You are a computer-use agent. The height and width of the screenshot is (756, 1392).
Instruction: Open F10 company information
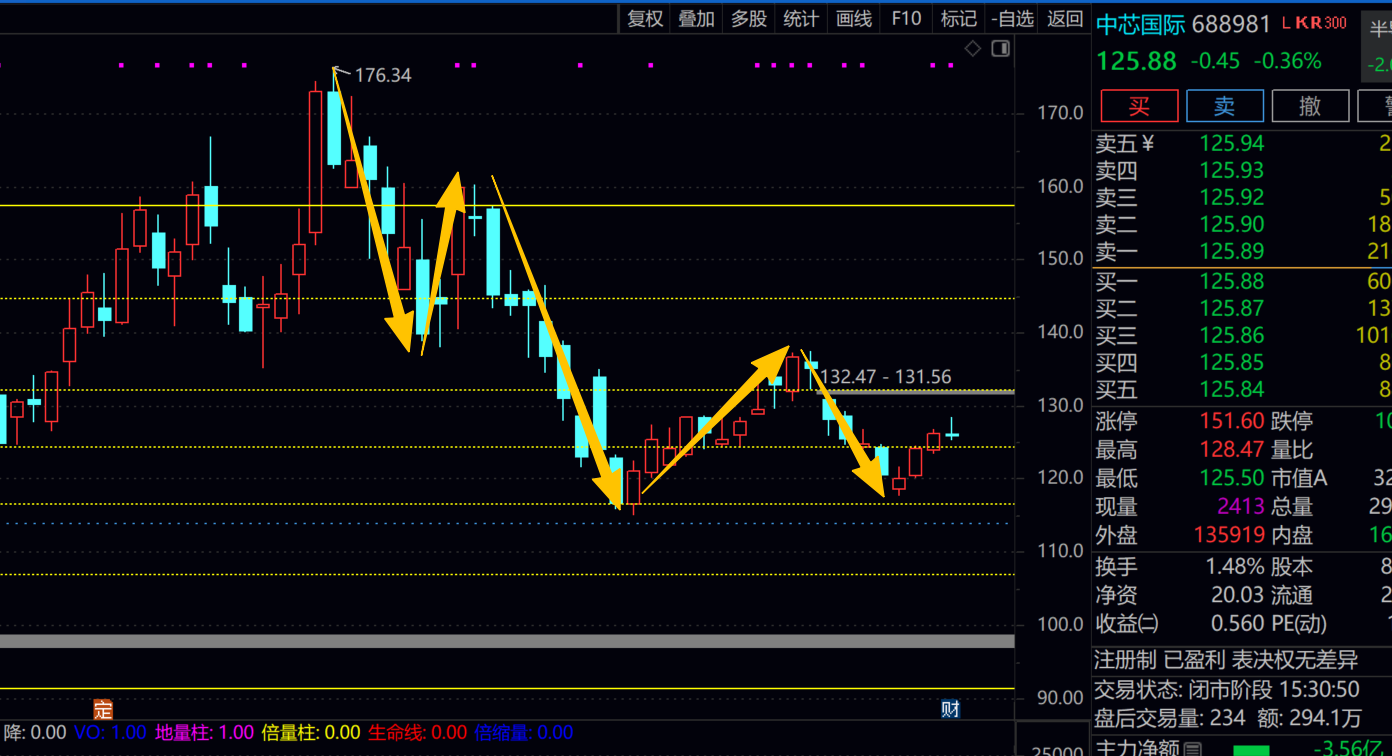906,18
